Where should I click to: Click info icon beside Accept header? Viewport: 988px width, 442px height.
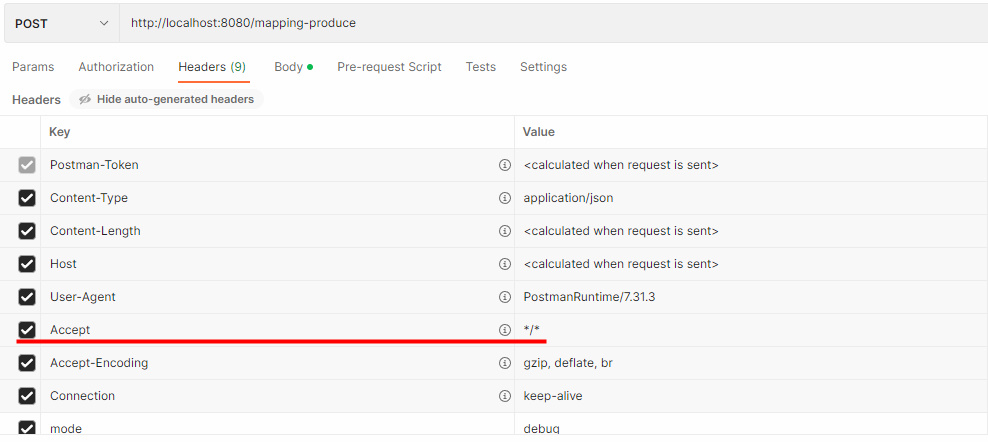(504, 330)
